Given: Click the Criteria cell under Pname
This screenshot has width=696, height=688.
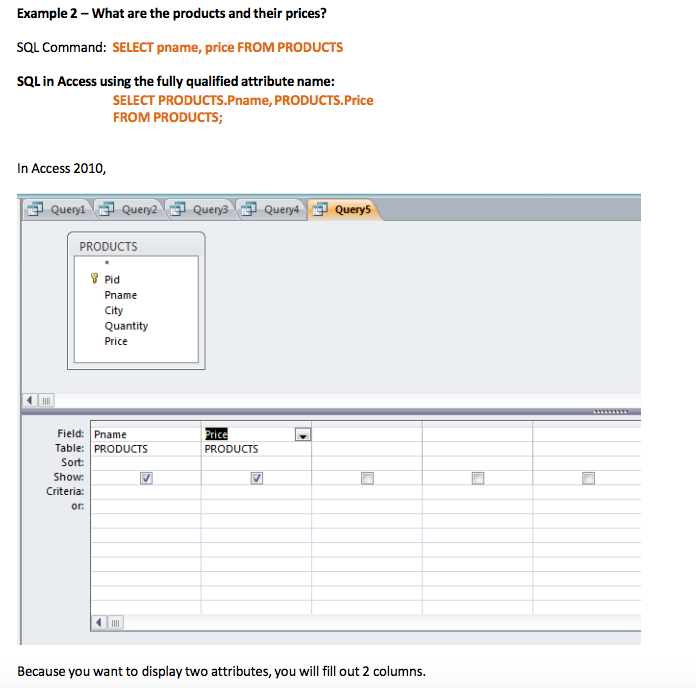Looking at the screenshot, I should point(146,492).
